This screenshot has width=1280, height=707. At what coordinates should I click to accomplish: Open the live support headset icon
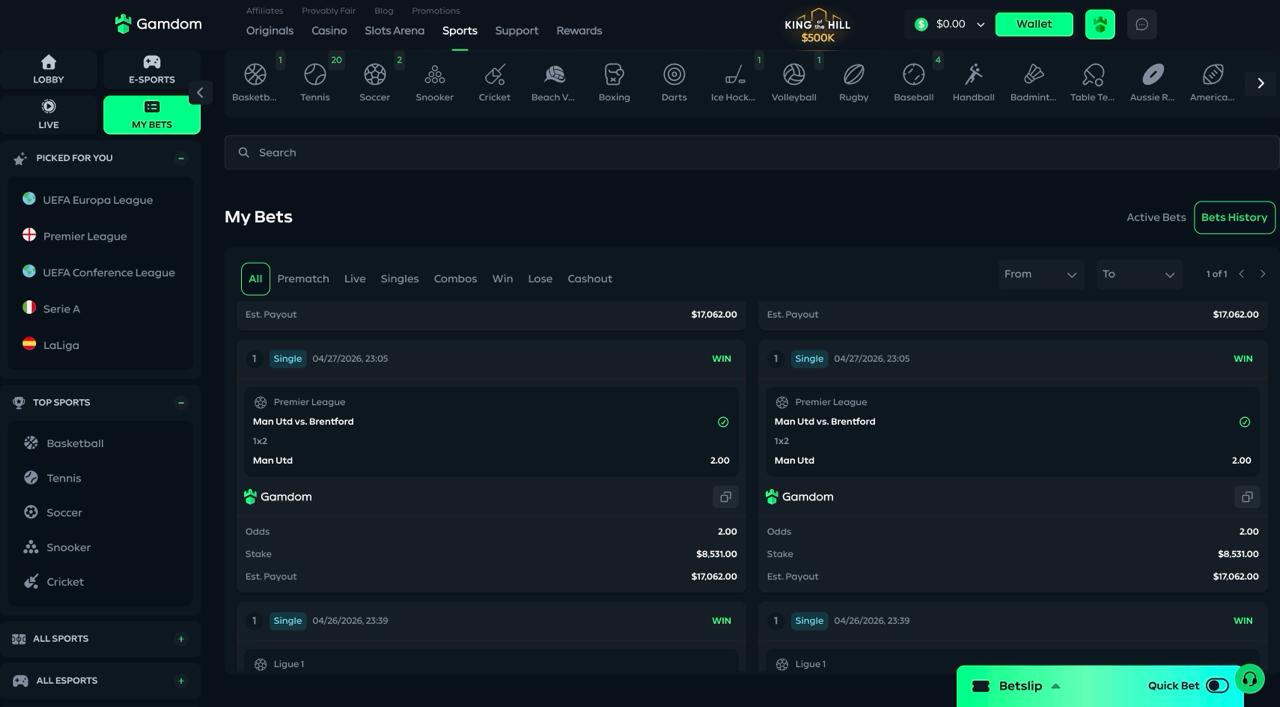pos(1249,679)
